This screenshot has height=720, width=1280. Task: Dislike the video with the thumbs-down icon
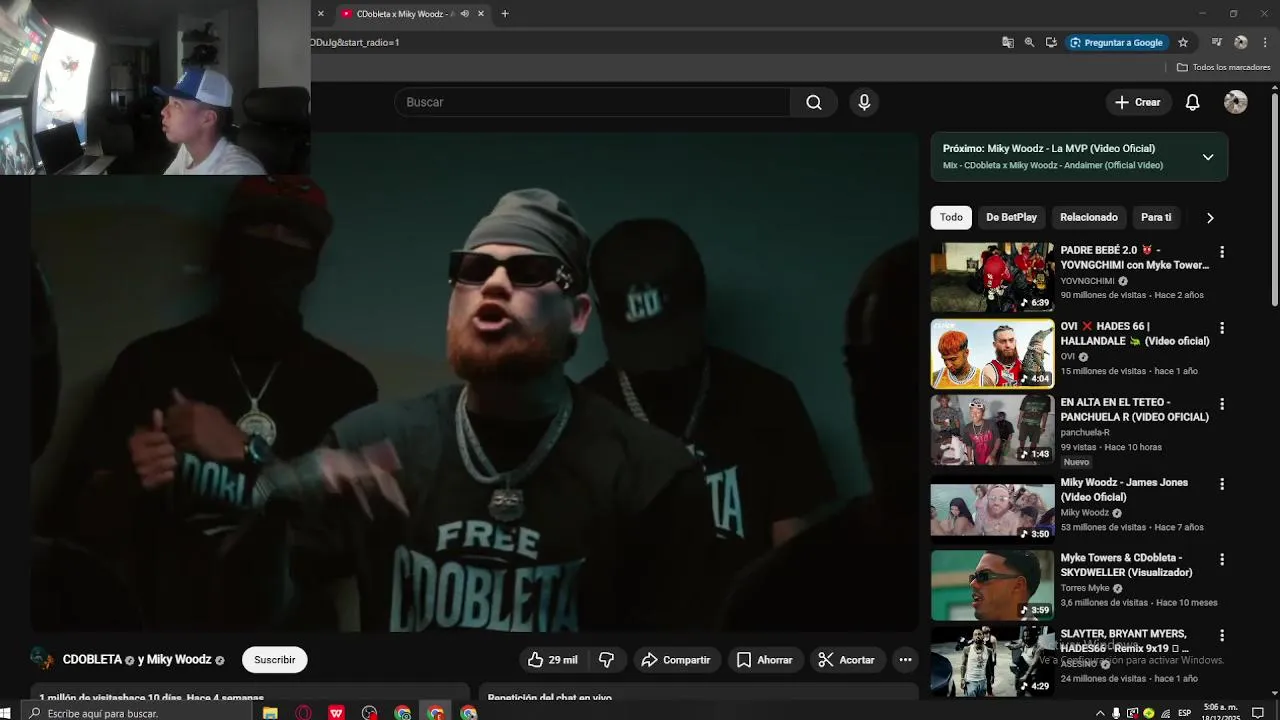pyautogui.click(x=606, y=660)
